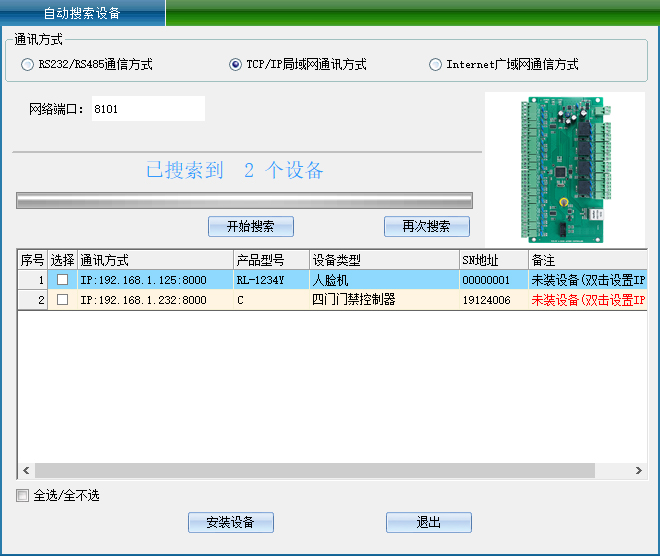Click the 开始搜索 button
This screenshot has height=556, width=660.
pos(251,226)
